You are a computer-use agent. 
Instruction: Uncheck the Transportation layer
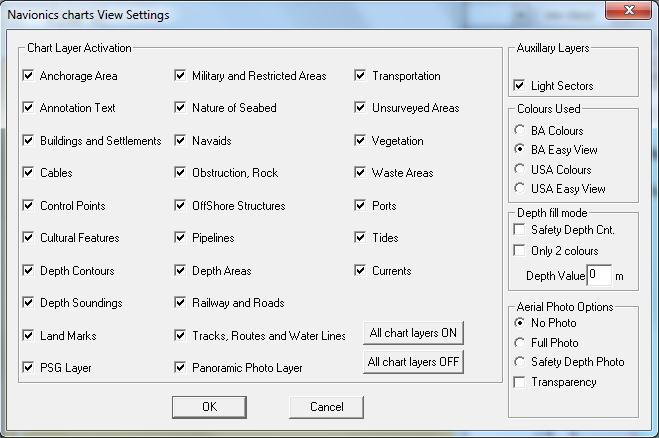click(360, 76)
